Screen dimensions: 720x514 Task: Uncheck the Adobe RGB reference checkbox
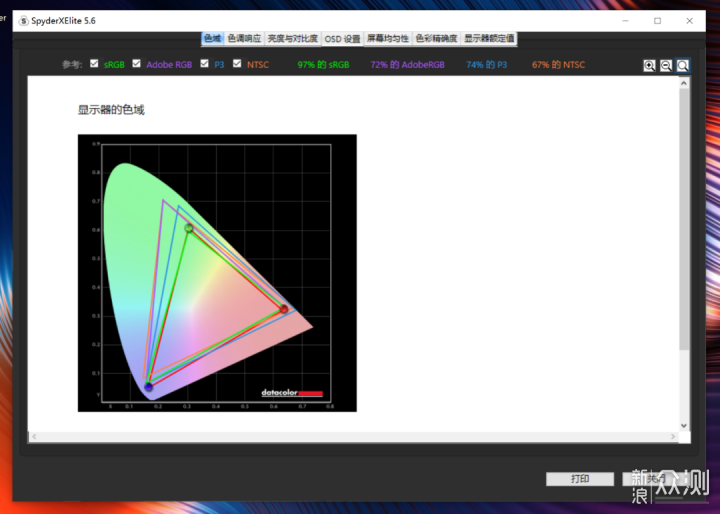(136, 63)
